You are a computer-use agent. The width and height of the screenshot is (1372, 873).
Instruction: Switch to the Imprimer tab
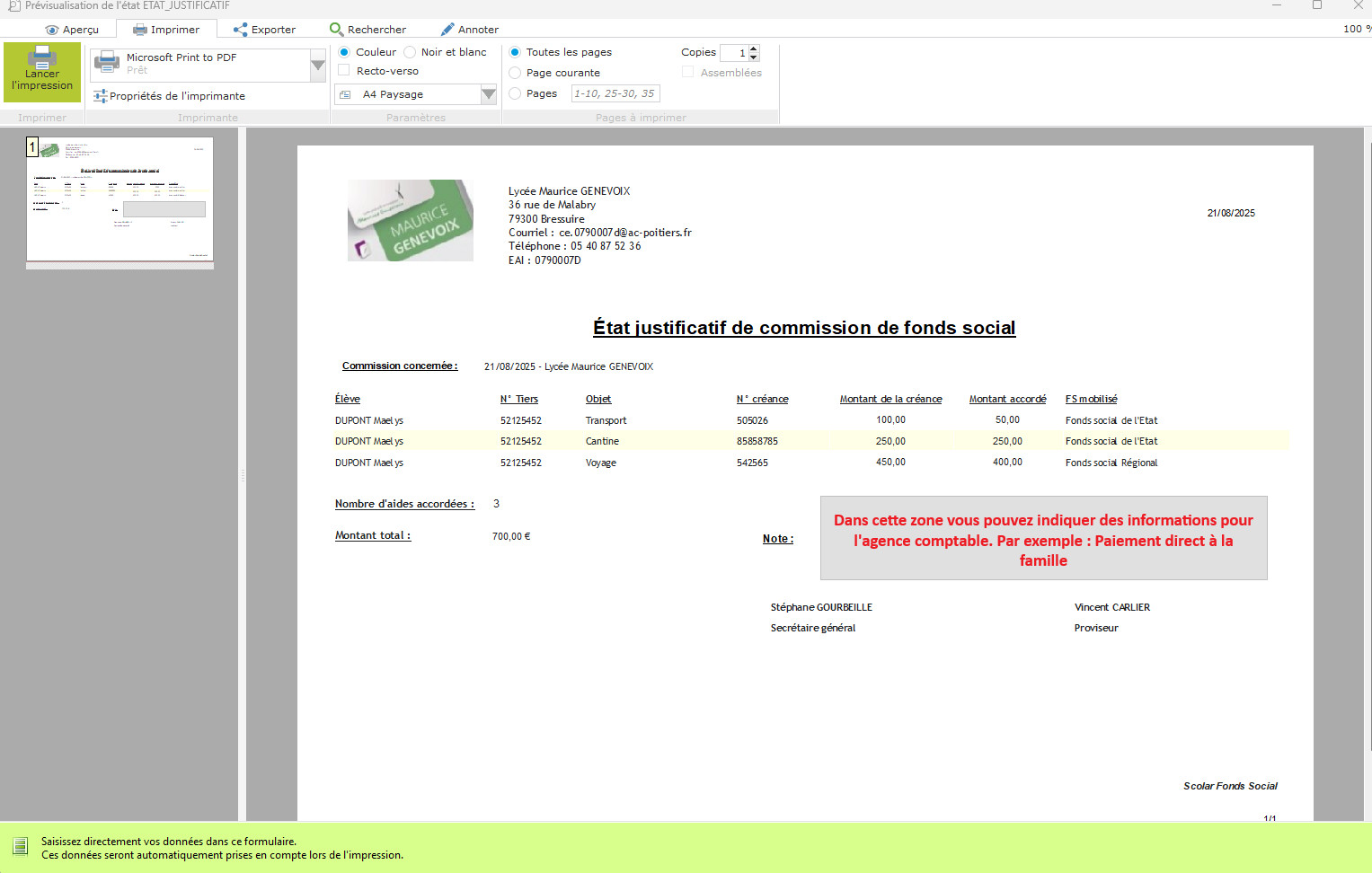tap(166, 30)
